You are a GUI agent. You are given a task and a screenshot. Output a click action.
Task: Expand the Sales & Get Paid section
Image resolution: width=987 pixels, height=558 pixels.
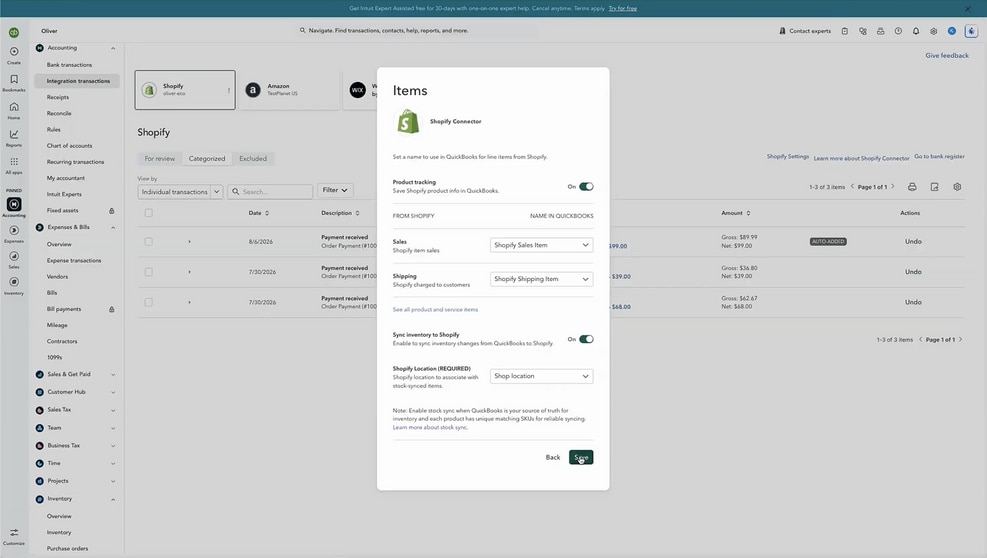[x=113, y=375]
